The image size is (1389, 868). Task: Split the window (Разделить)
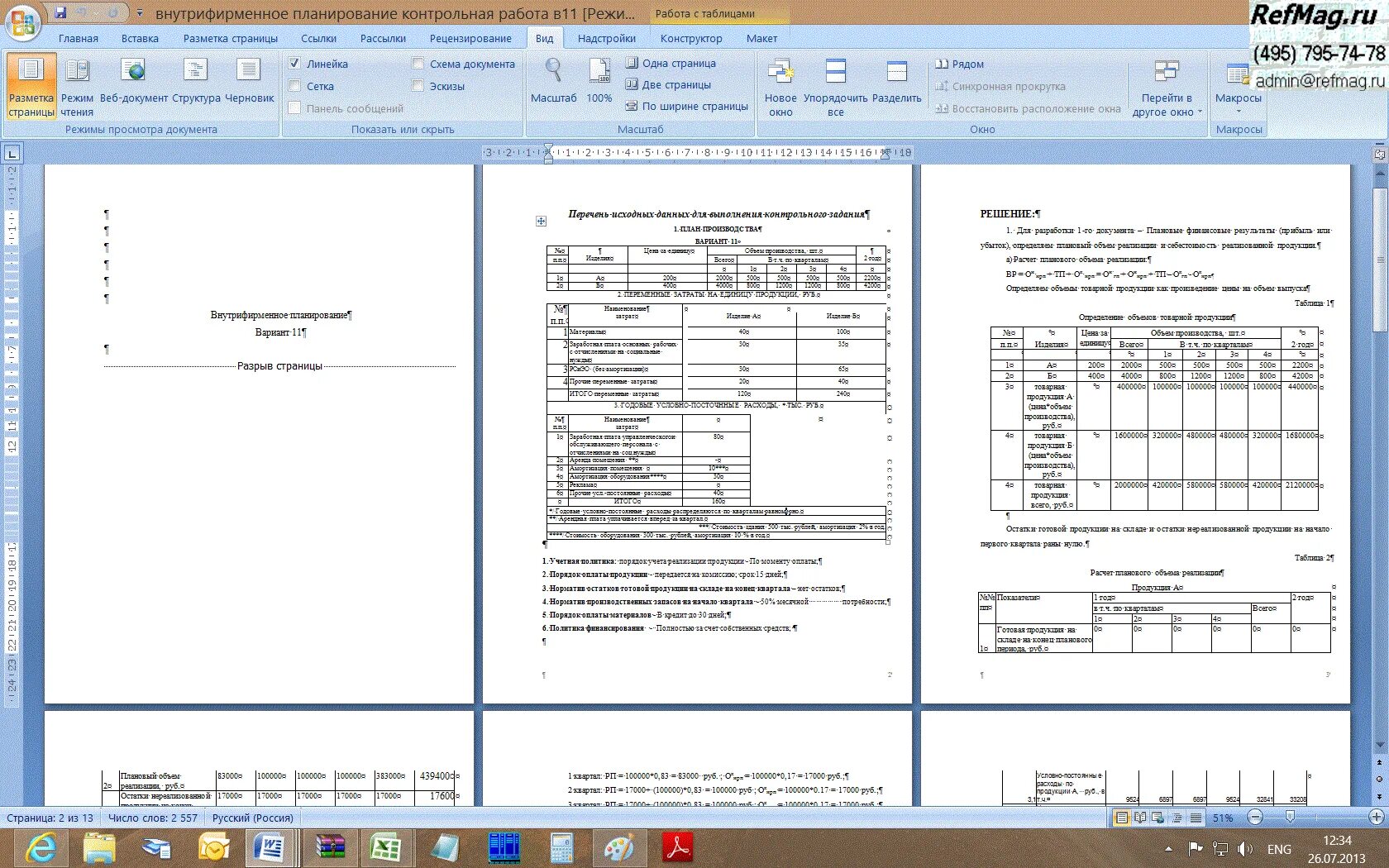[897, 81]
